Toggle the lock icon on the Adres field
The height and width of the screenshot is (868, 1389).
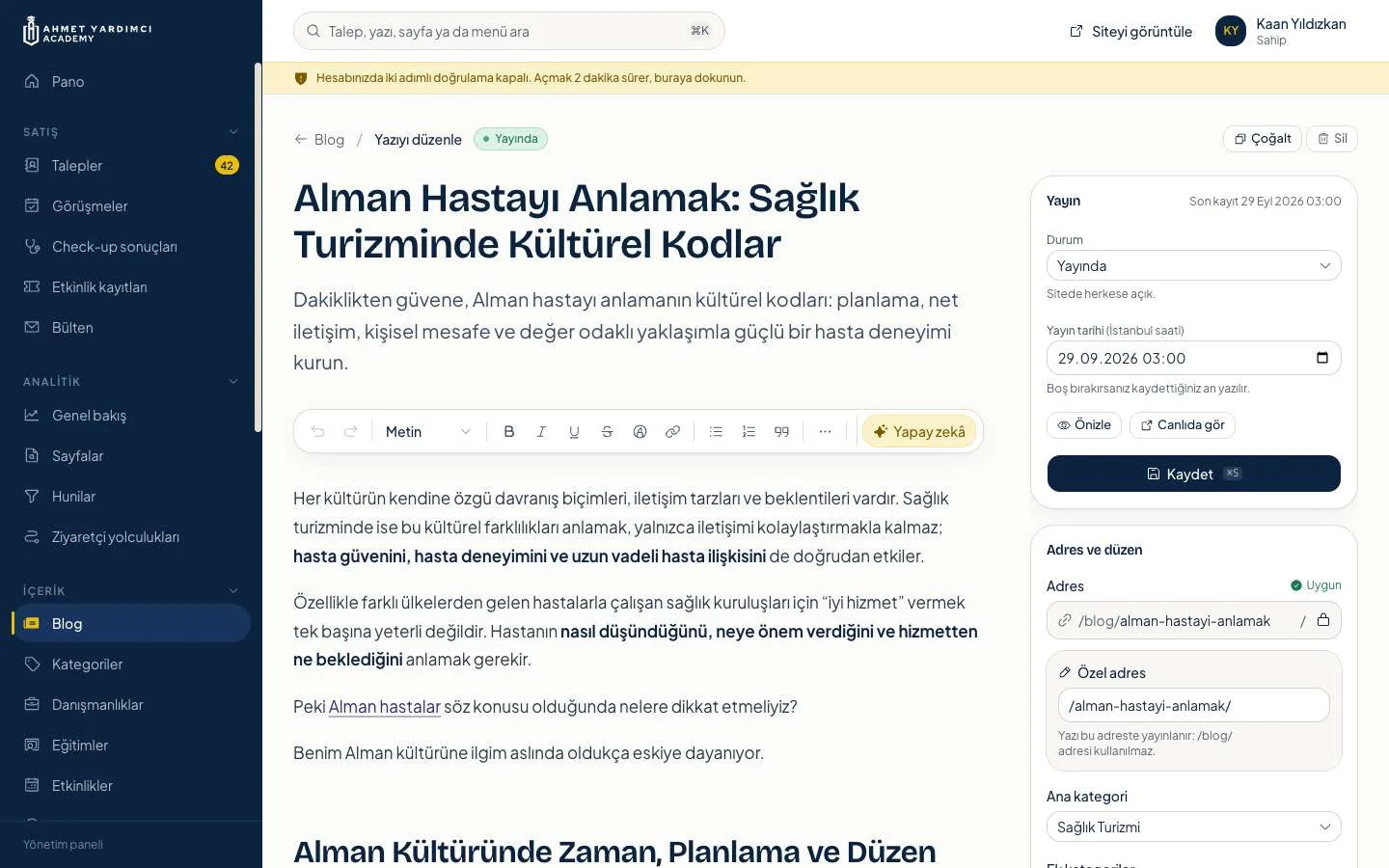point(1323,620)
